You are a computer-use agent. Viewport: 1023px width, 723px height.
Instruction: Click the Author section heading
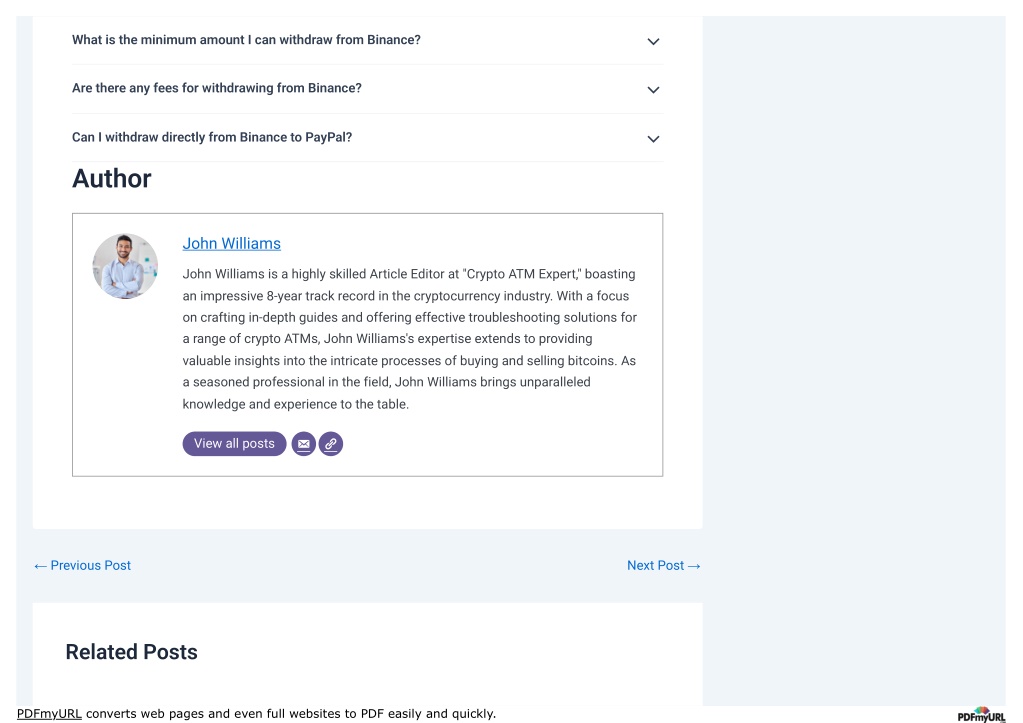pos(112,178)
